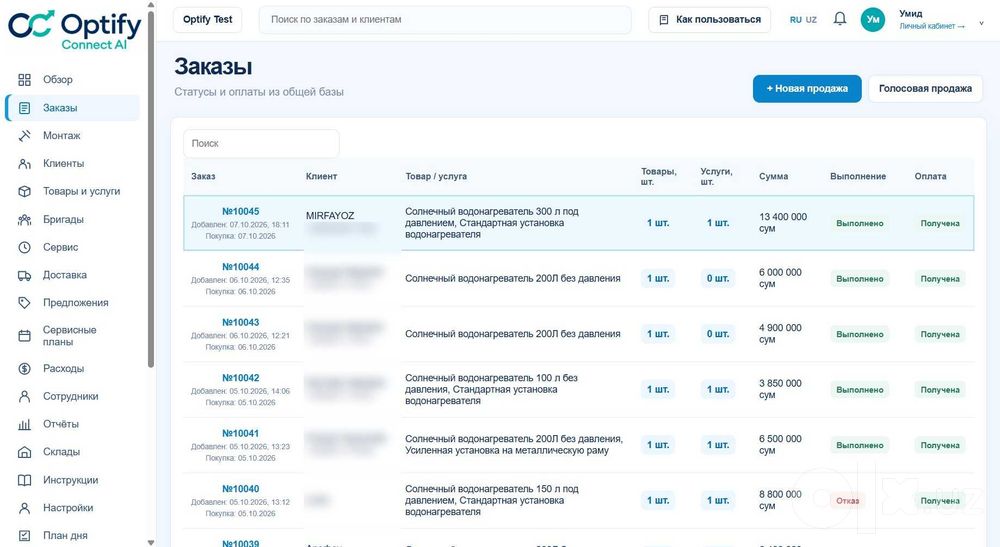Click the Монтаж tools icon
Image resolution: width=1000 pixels, height=547 pixels.
pyautogui.click(x=24, y=136)
